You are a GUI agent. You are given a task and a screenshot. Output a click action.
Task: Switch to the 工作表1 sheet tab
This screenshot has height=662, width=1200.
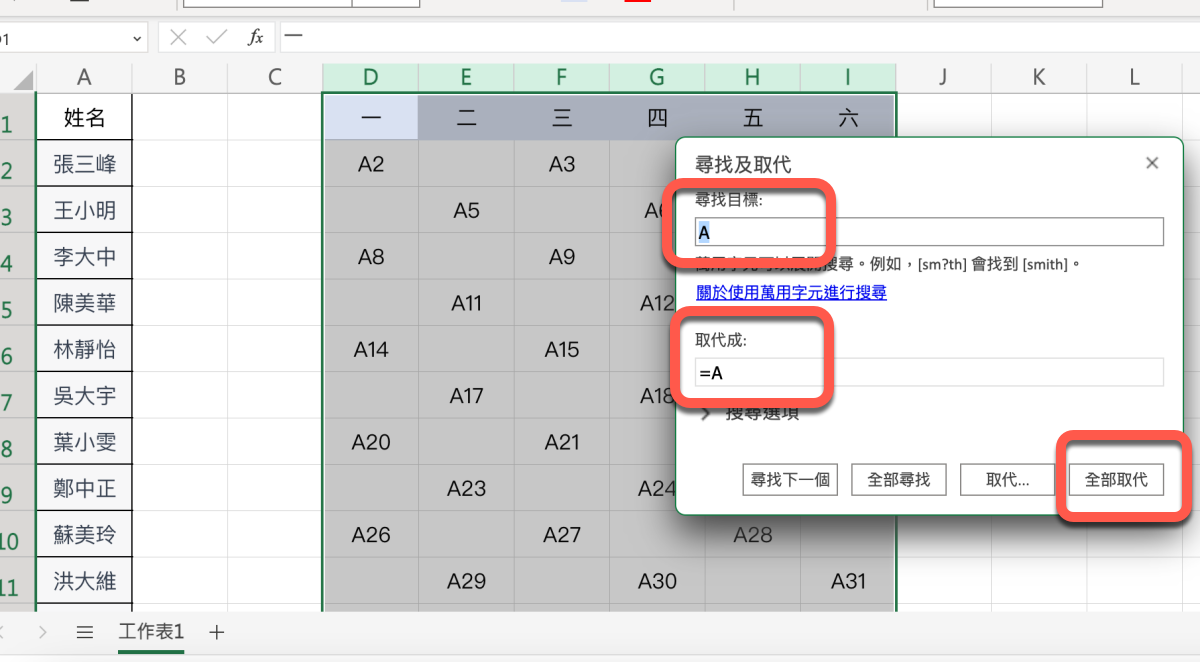pos(151,632)
